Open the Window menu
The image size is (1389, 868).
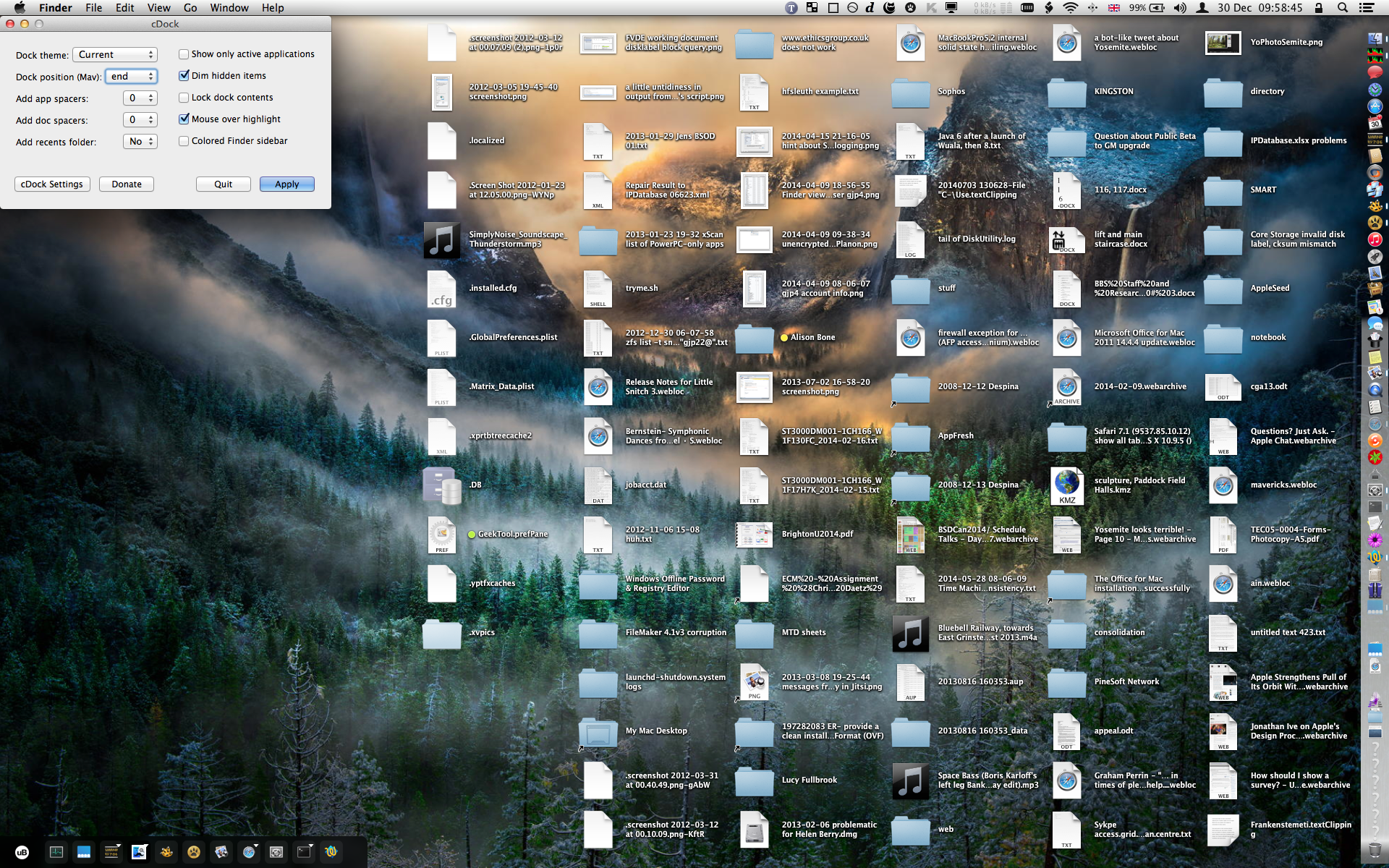229,8
